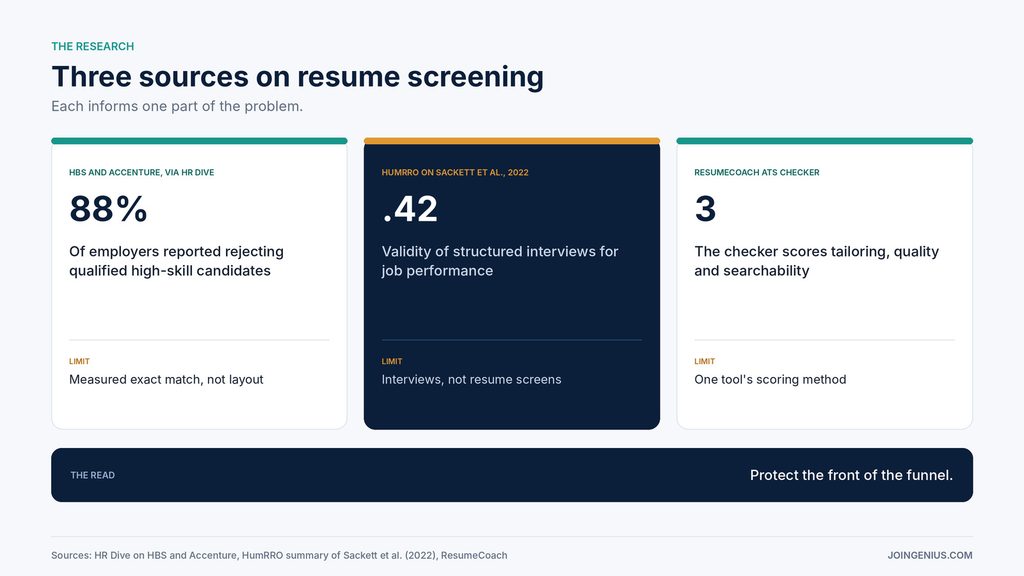
Task: Click the subtitle 'Each informs one part of the problem.'
Action: pos(177,106)
